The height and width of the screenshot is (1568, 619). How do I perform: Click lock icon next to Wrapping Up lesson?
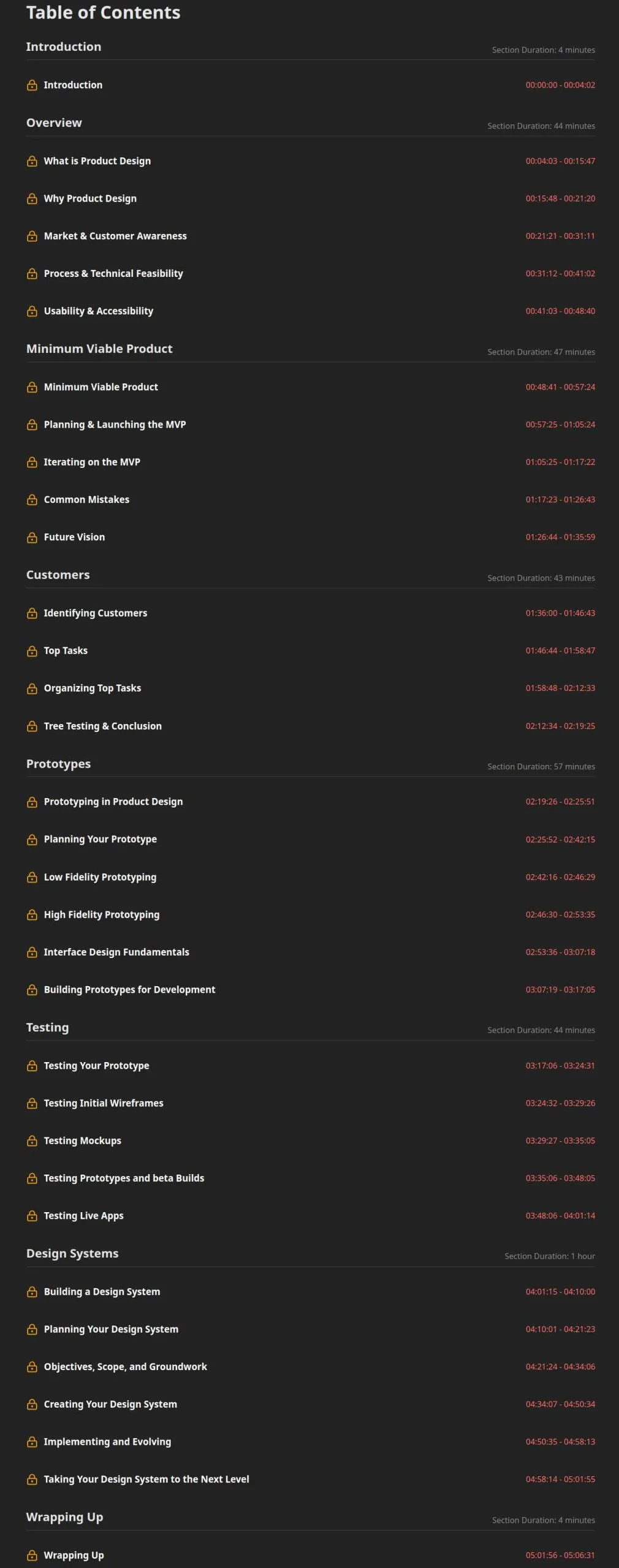click(32, 1555)
